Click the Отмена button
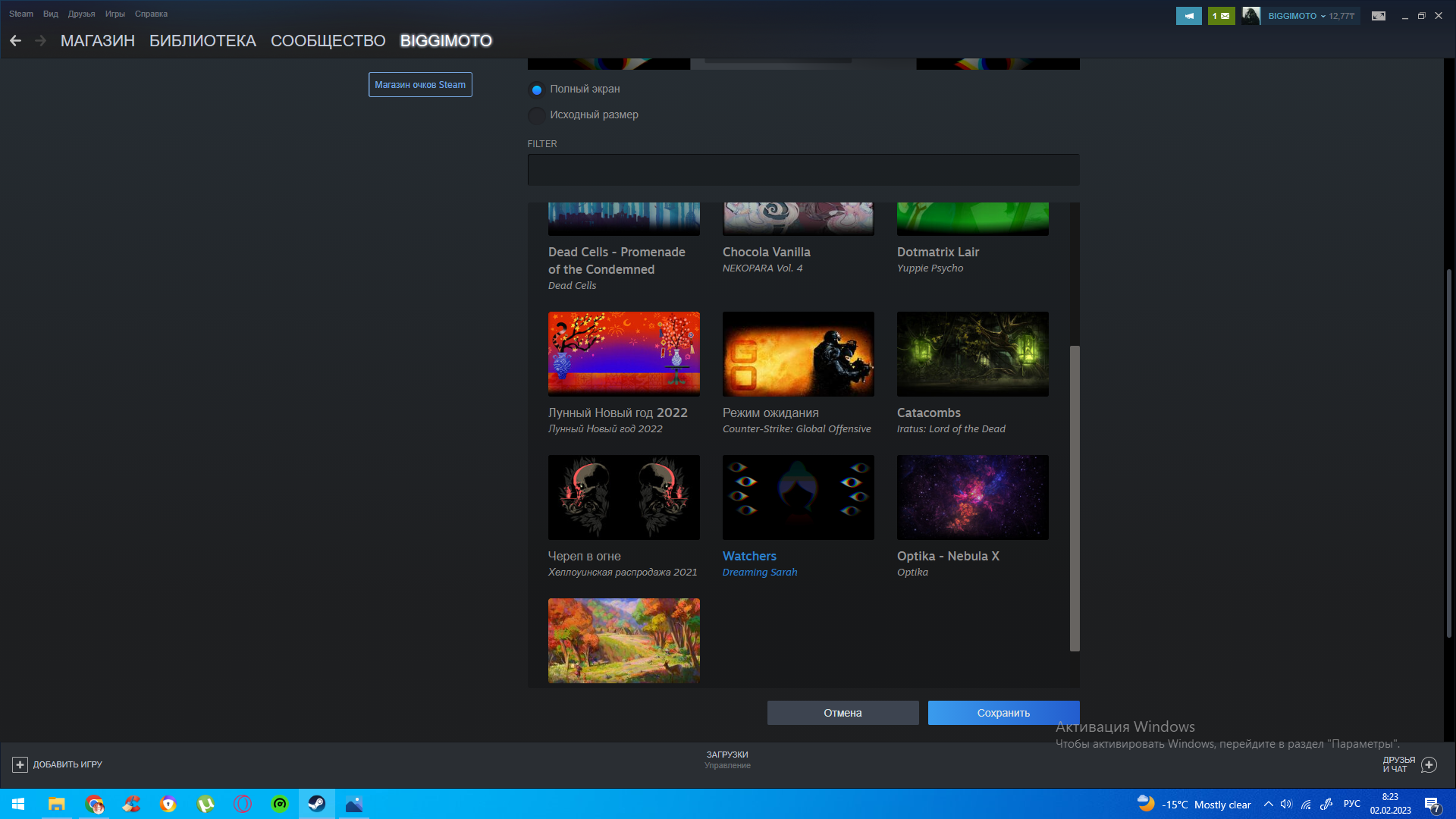 pos(843,713)
